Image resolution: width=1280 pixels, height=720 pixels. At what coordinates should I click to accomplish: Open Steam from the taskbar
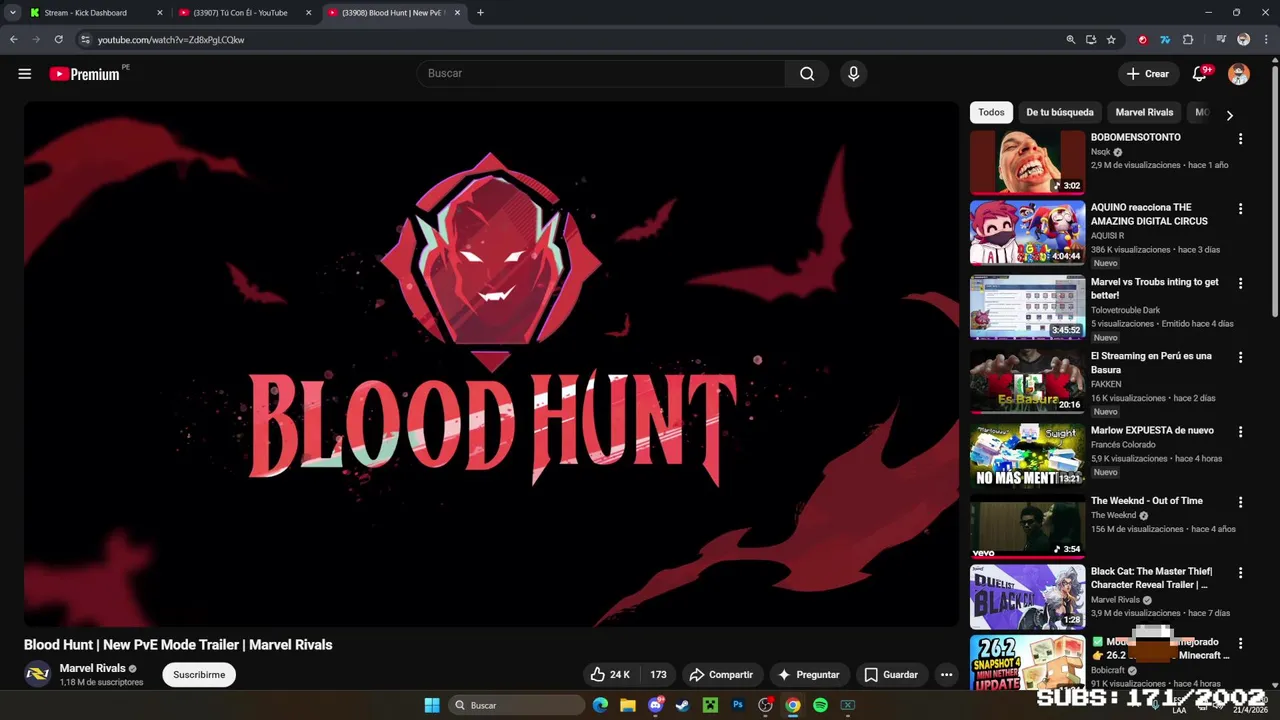coord(682,705)
